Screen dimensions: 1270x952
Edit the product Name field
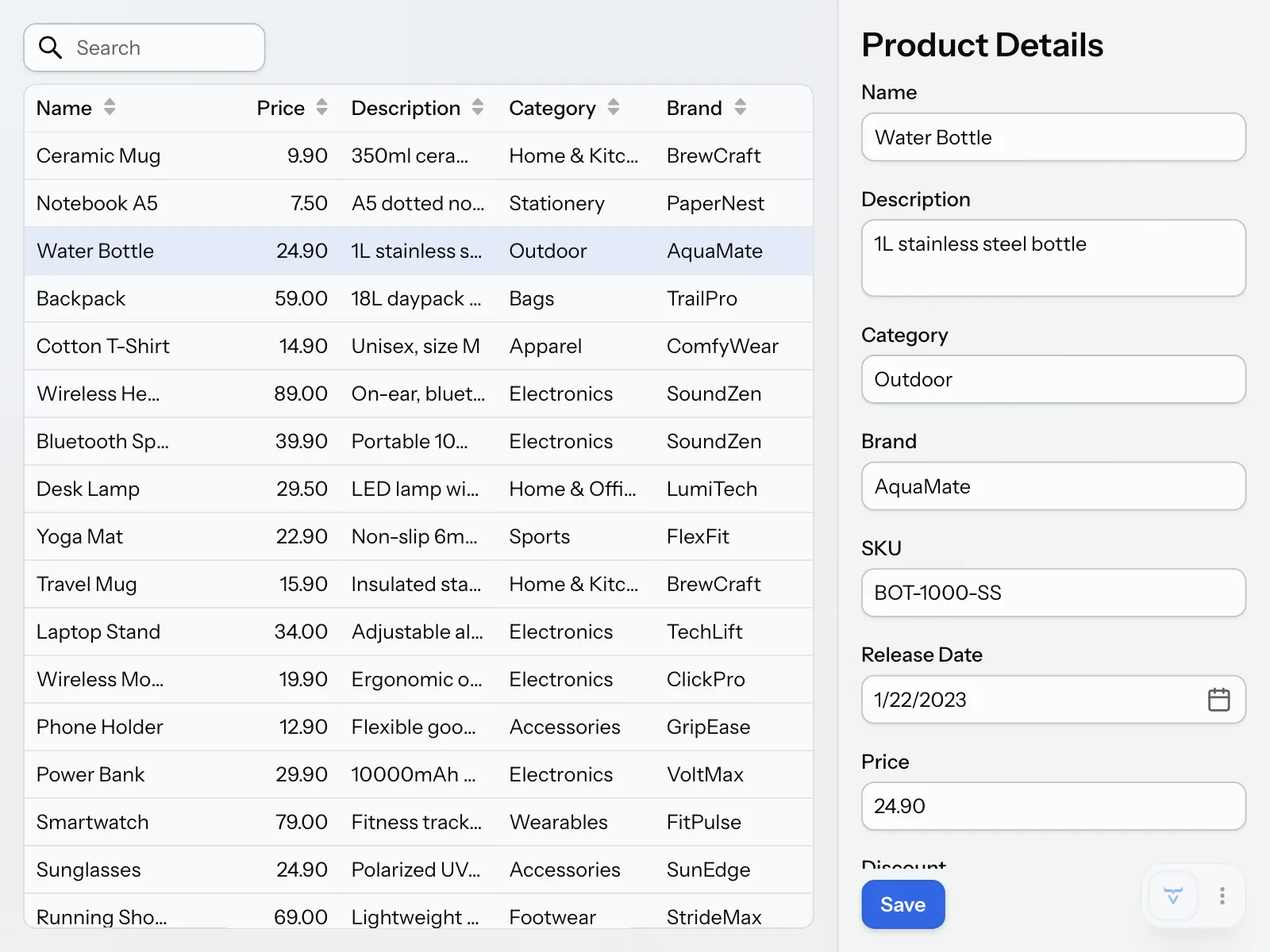coord(1053,137)
